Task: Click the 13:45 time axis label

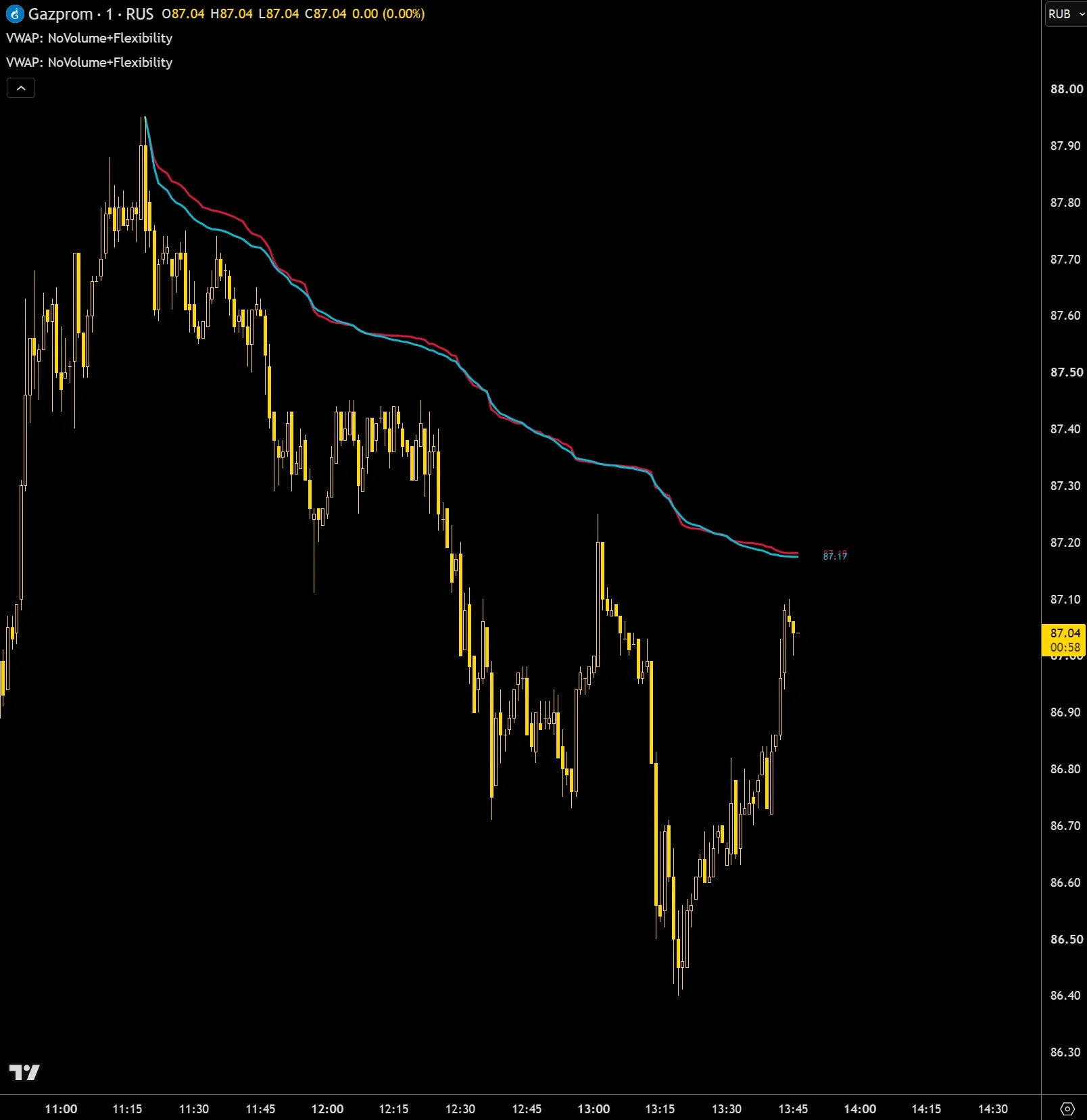Action: pos(793,1109)
